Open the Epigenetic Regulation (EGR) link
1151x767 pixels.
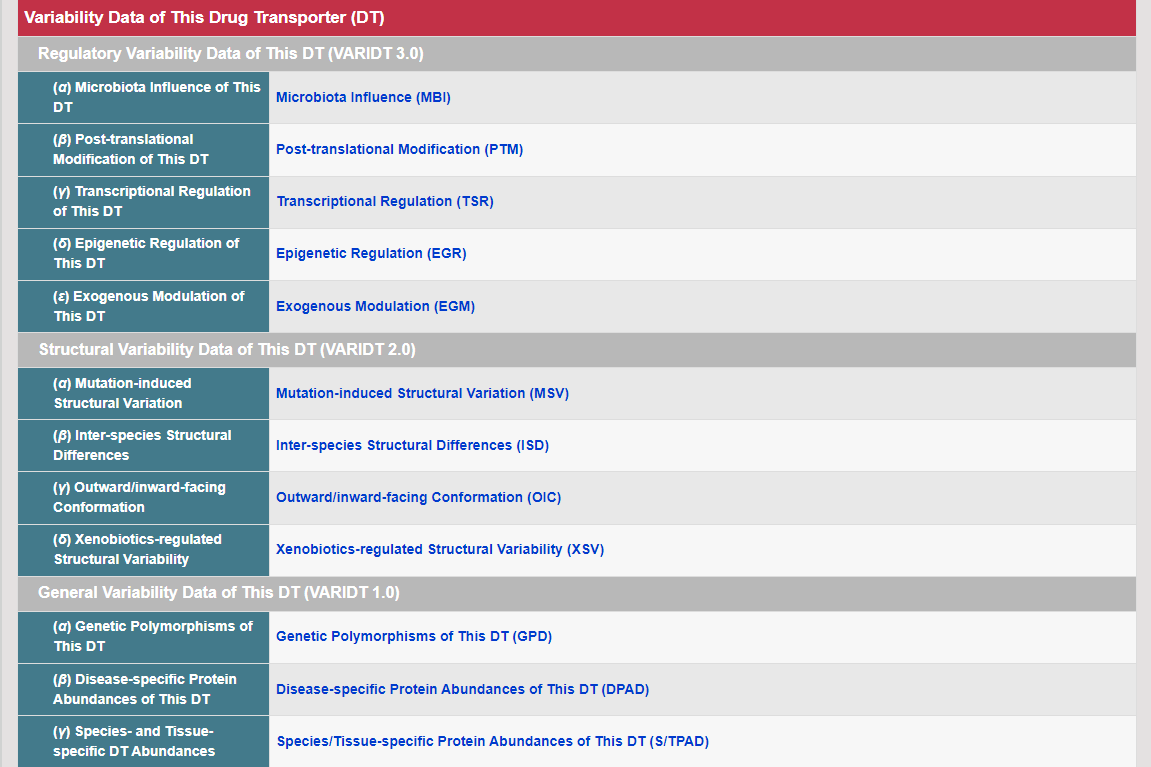(x=371, y=253)
